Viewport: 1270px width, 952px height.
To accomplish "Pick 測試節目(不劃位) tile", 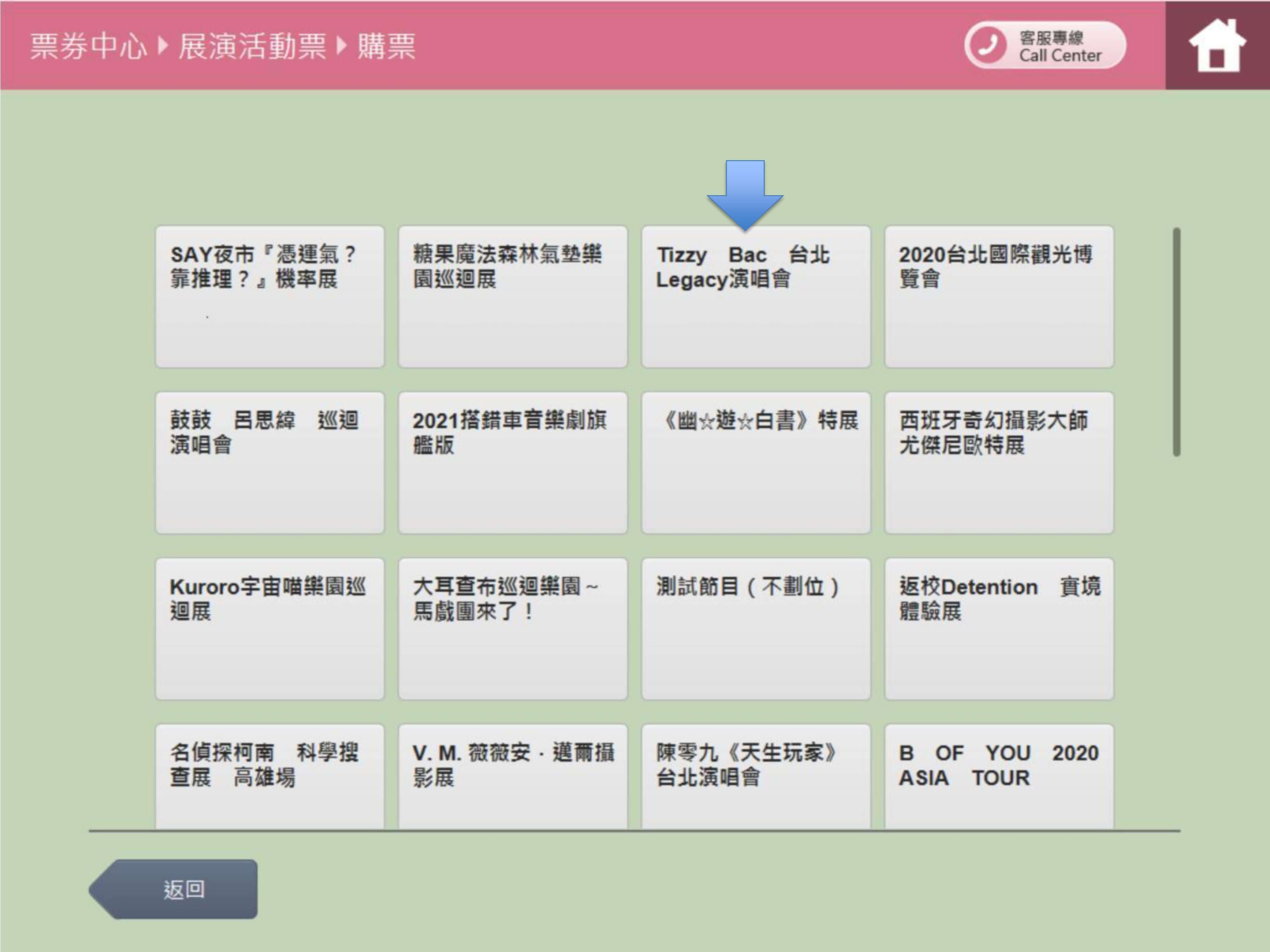I will pyautogui.click(x=756, y=628).
